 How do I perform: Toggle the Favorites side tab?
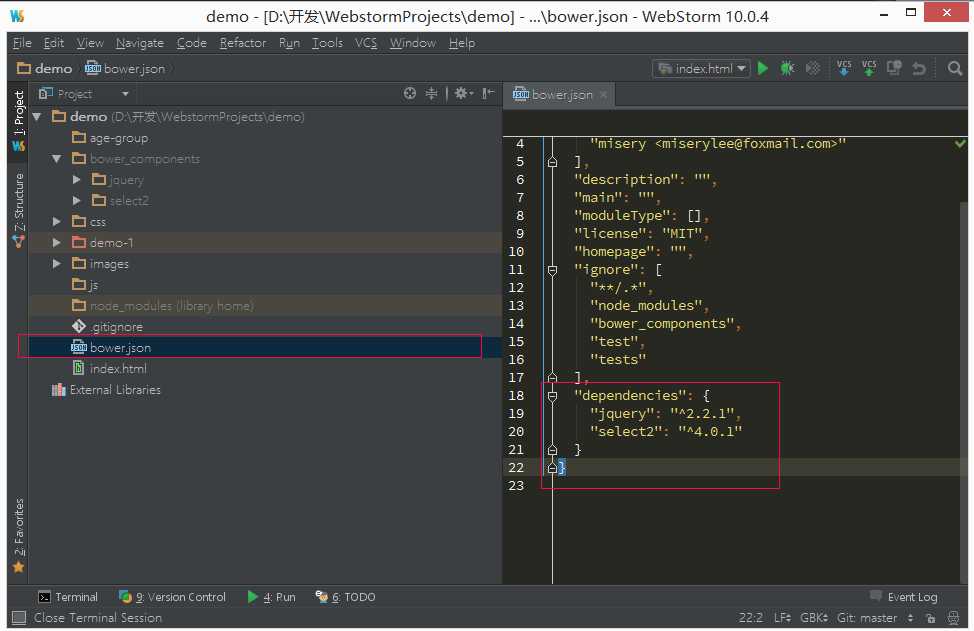pos(19,535)
